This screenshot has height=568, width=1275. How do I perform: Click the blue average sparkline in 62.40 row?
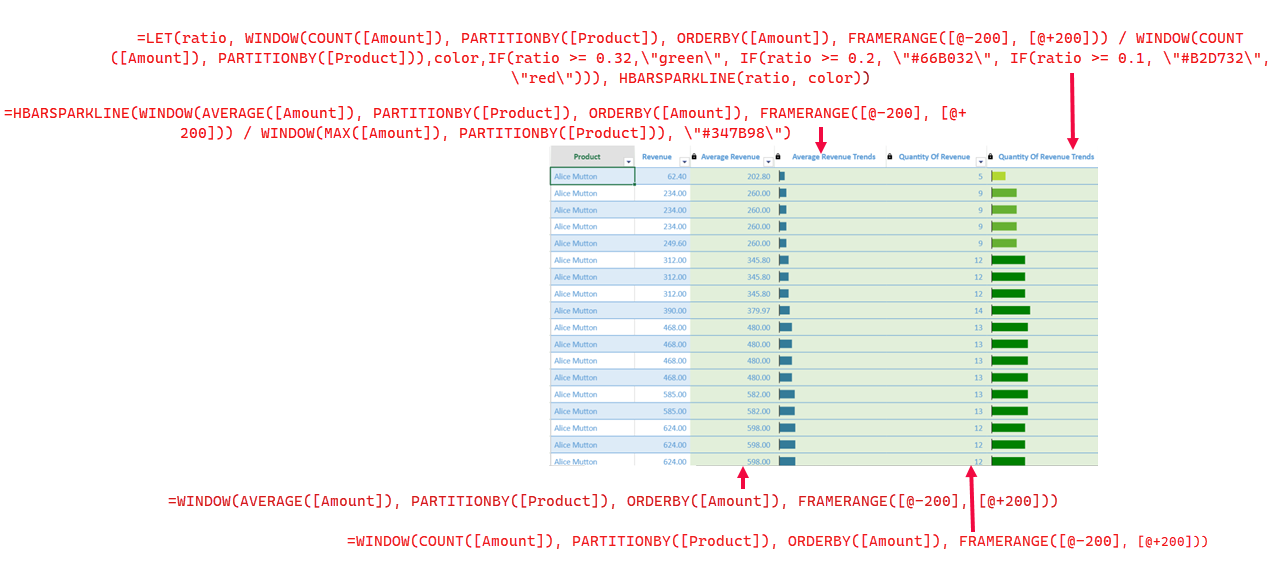(782, 176)
